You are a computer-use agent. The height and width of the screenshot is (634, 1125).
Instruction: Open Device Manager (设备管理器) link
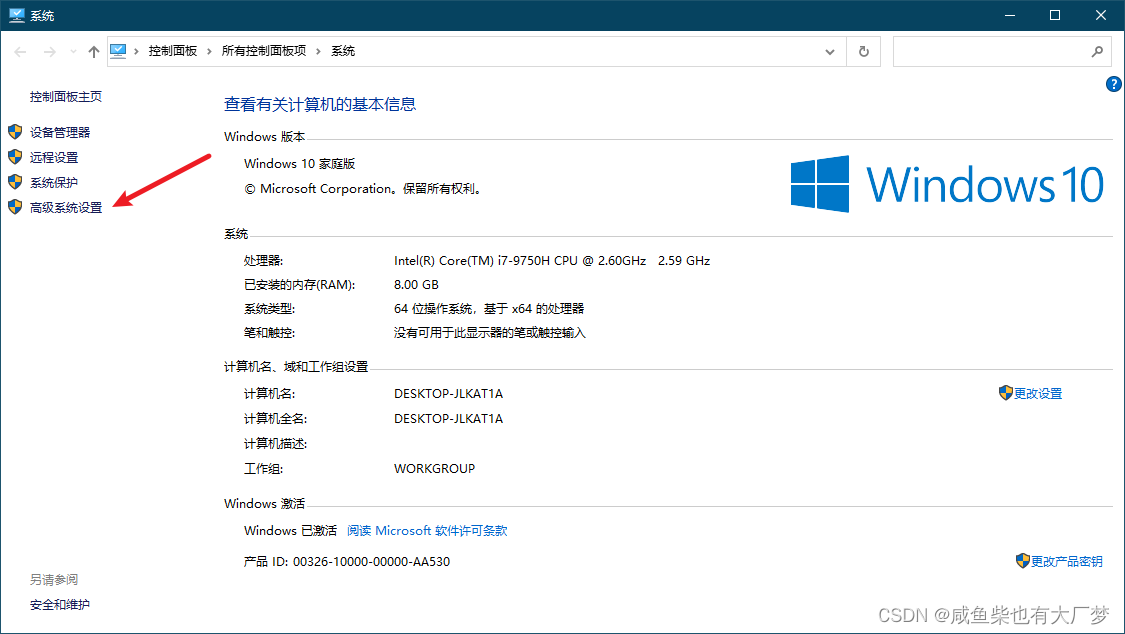(x=60, y=132)
